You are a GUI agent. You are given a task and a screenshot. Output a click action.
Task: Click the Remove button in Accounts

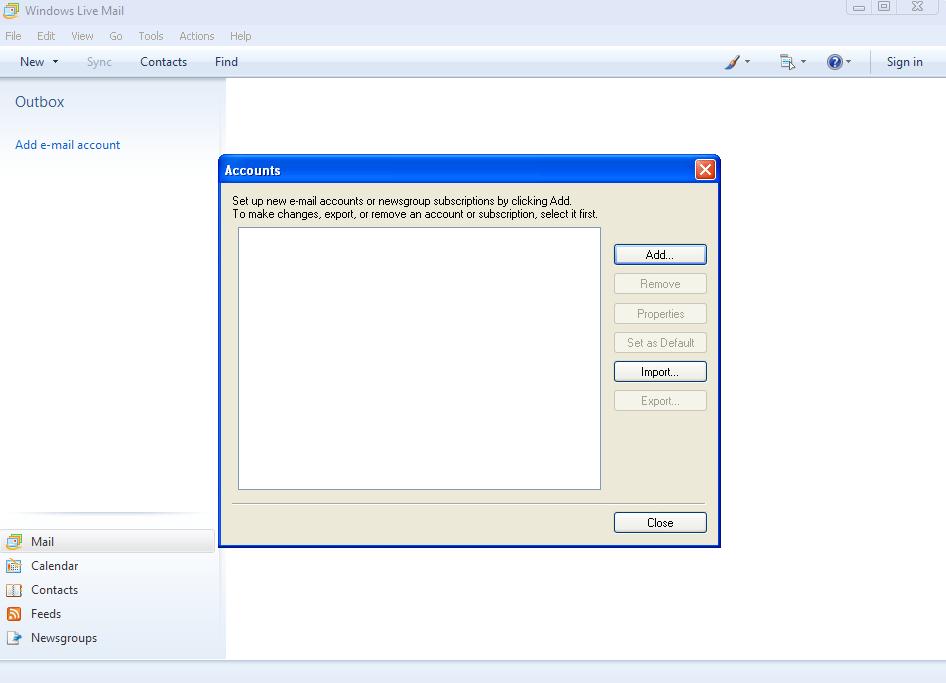[660, 284]
